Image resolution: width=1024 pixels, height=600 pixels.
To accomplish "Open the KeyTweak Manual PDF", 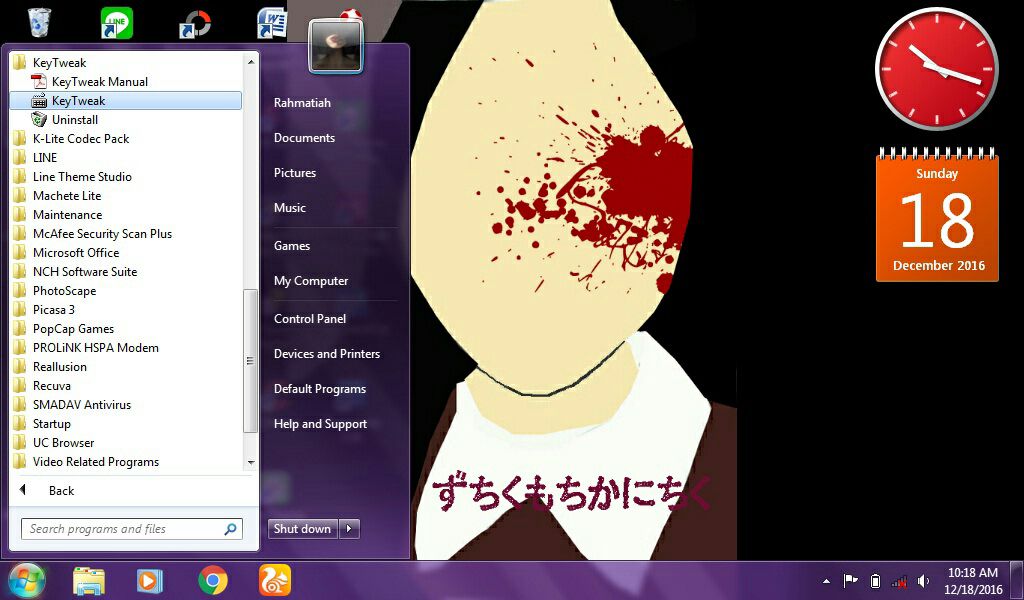I will click(x=99, y=82).
